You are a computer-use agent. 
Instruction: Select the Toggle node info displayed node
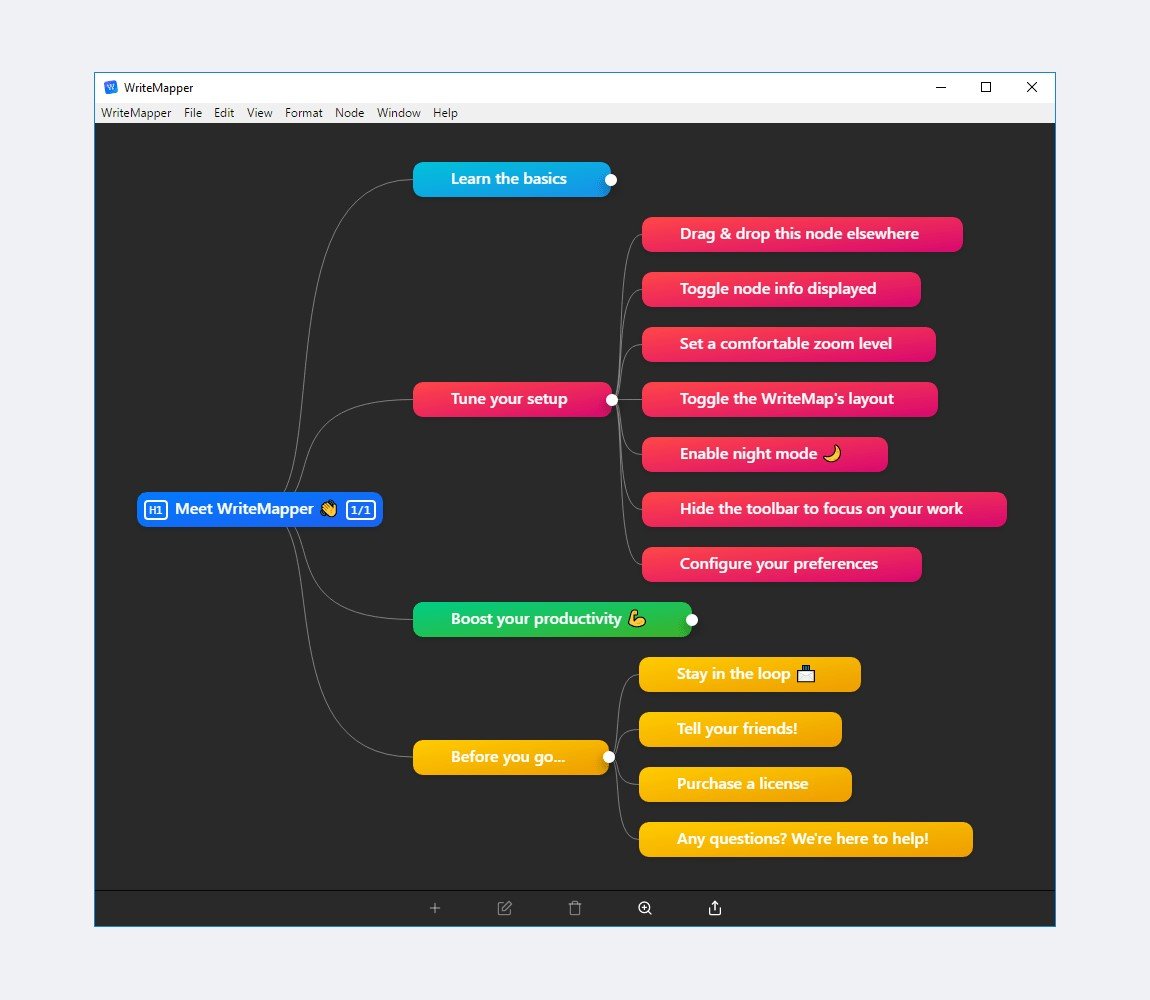pyautogui.click(x=781, y=289)
